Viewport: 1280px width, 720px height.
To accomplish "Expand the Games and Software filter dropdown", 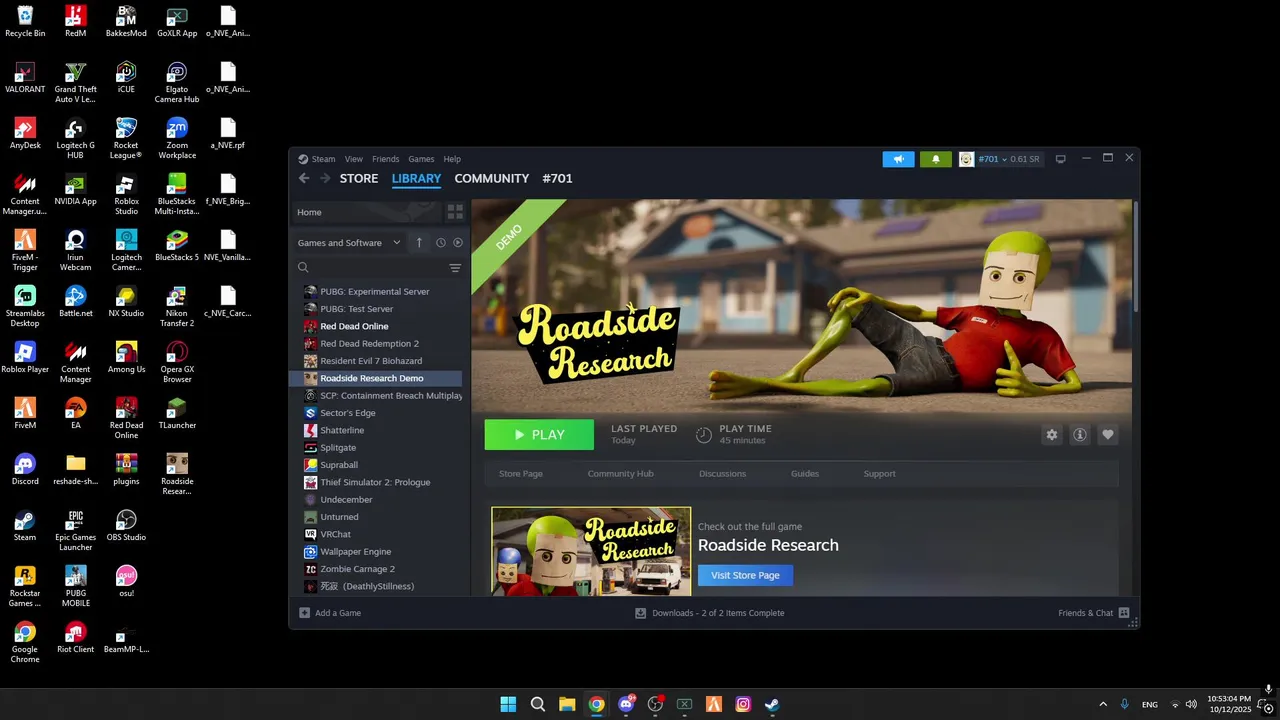I will 349,243.
